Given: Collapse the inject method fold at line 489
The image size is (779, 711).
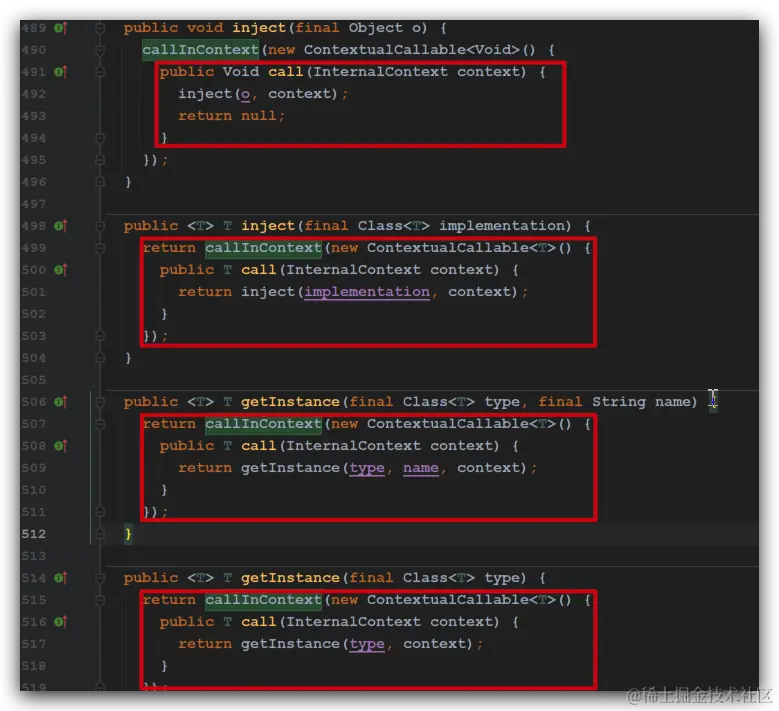Looking at the screenshot, I should click(x=100, y=28).
